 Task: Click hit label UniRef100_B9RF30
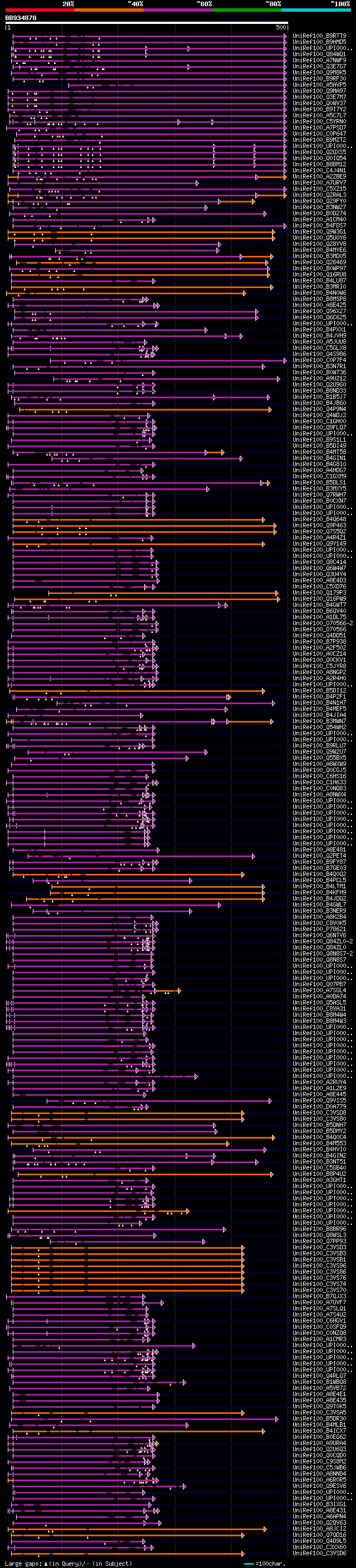(319, 78)
